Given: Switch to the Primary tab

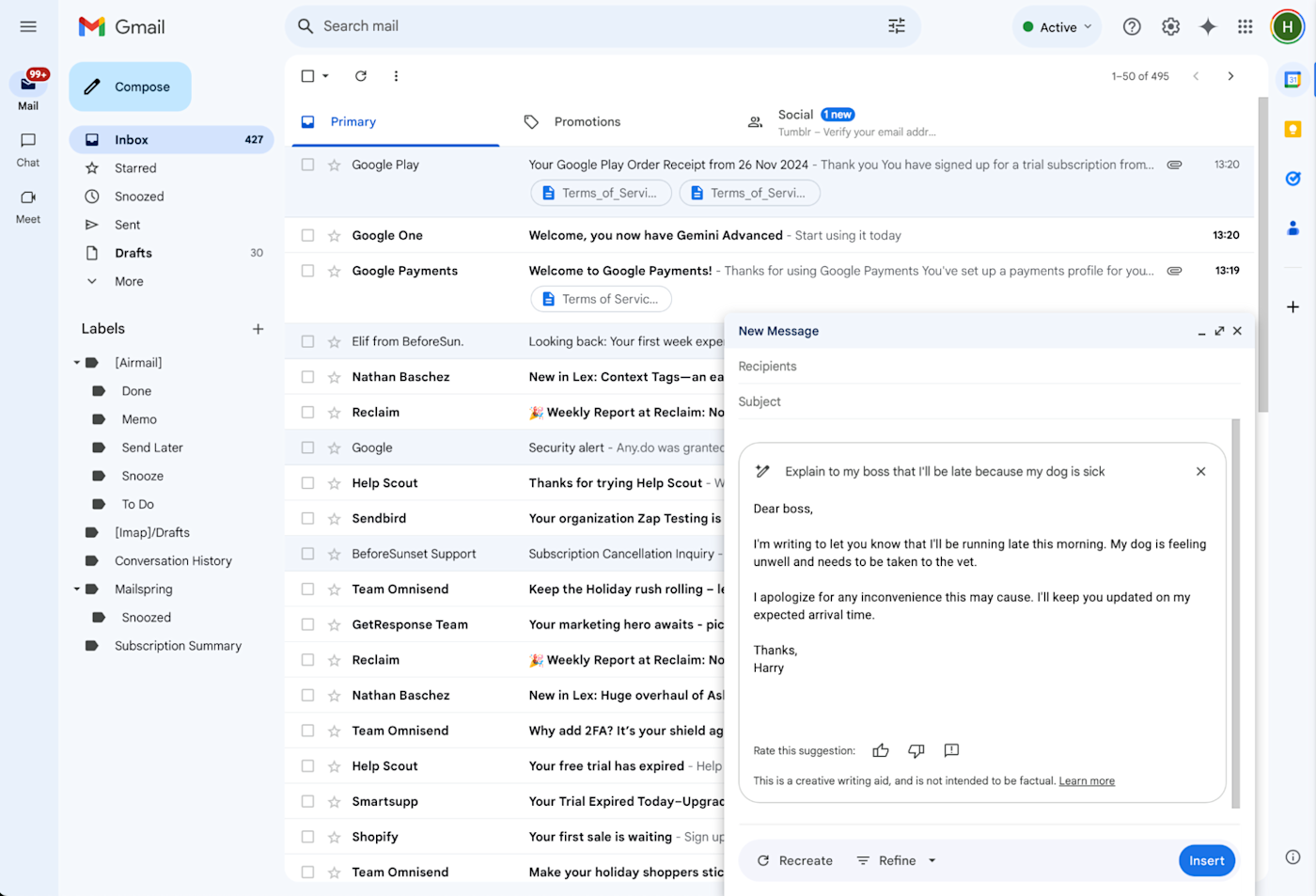Looking at the screenshot, I should point(396,122).
